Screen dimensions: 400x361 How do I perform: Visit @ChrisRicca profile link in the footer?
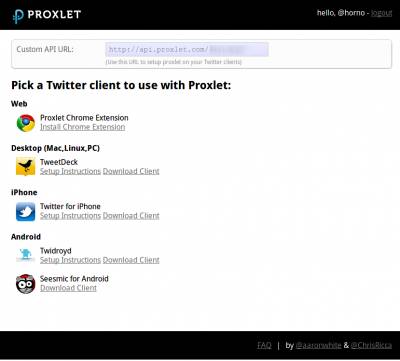coord(371,345)
